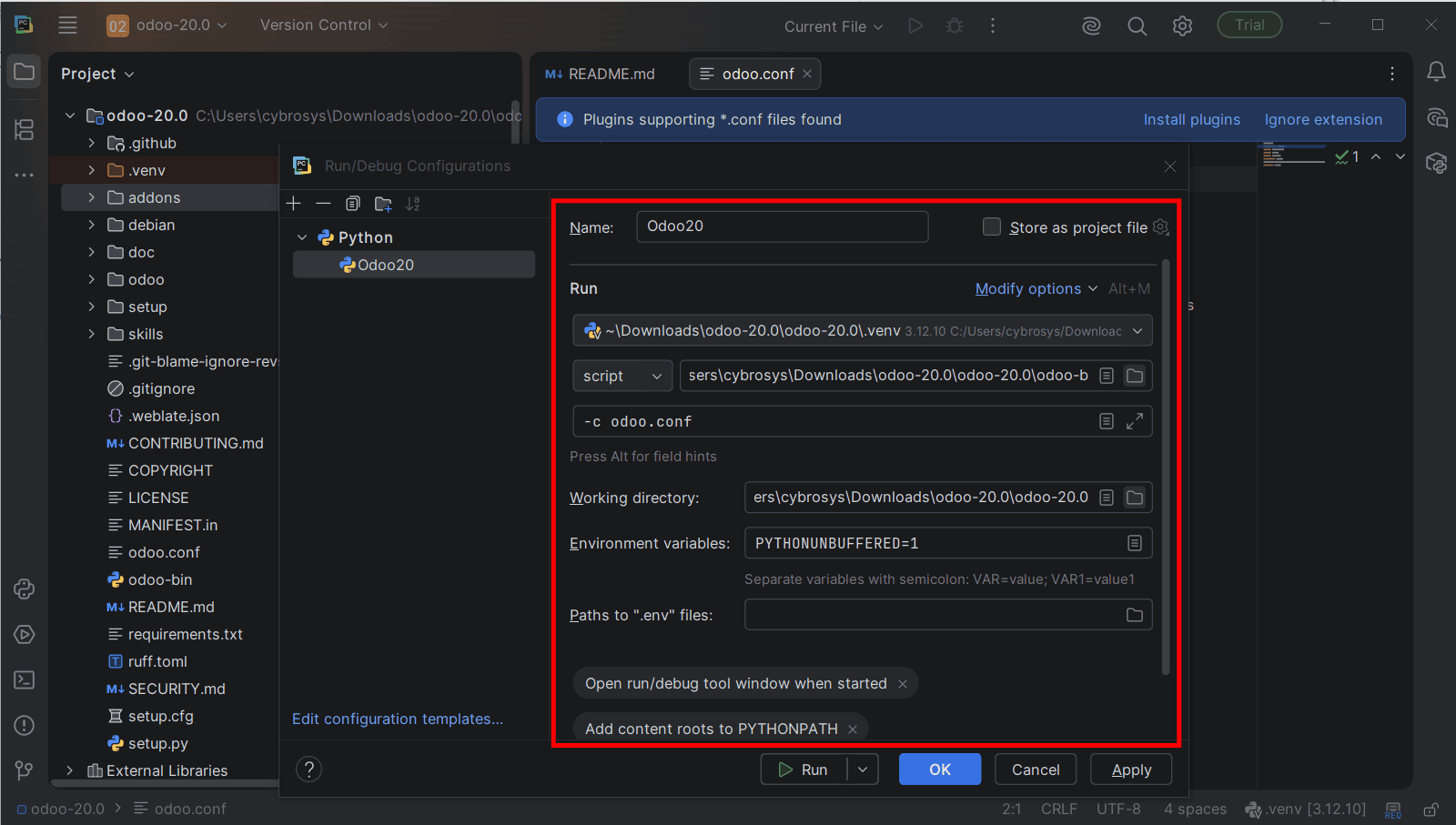Open the AI Assistant swirl icon
Image resolution: width=1456 pixels, height=825 pixels.
tap(1091, 26)
